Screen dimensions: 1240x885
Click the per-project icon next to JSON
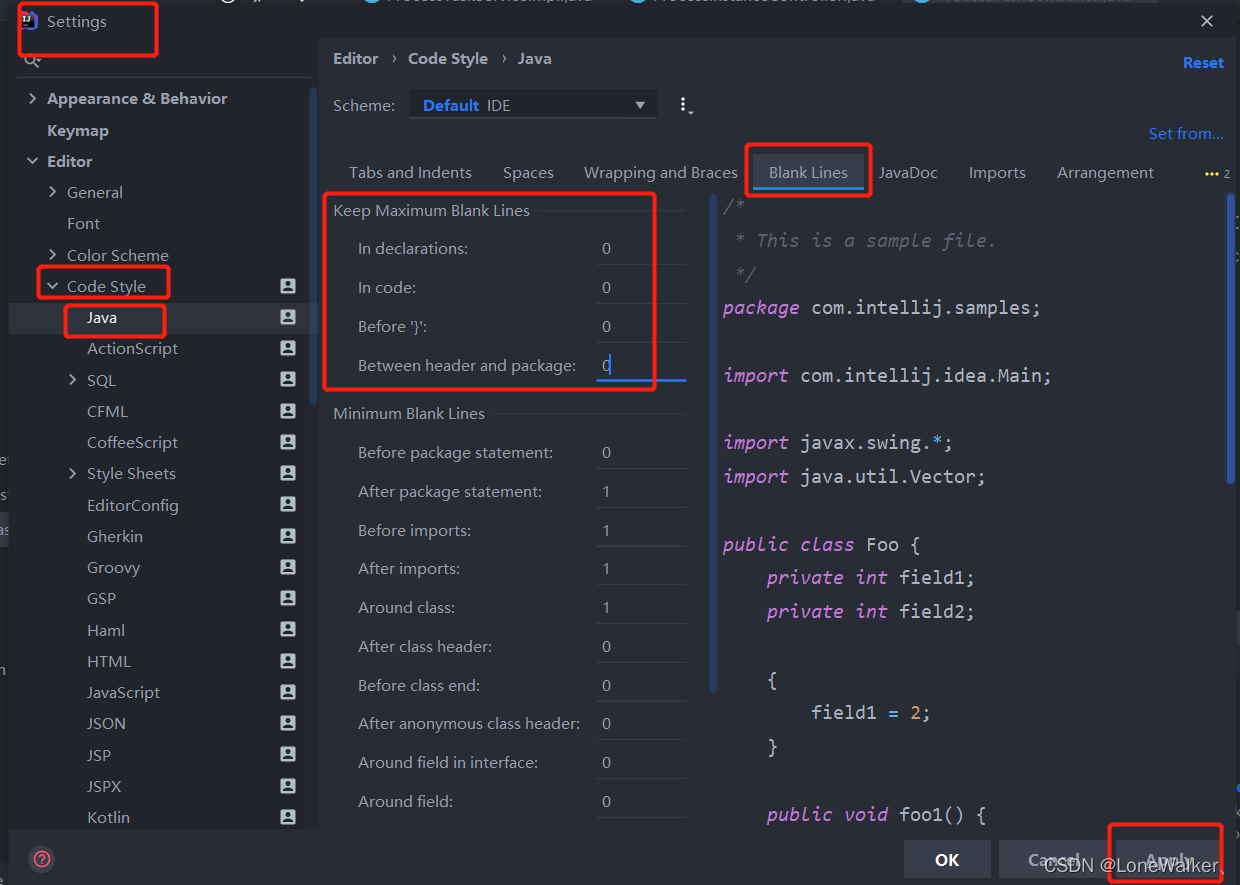[288, 723]
